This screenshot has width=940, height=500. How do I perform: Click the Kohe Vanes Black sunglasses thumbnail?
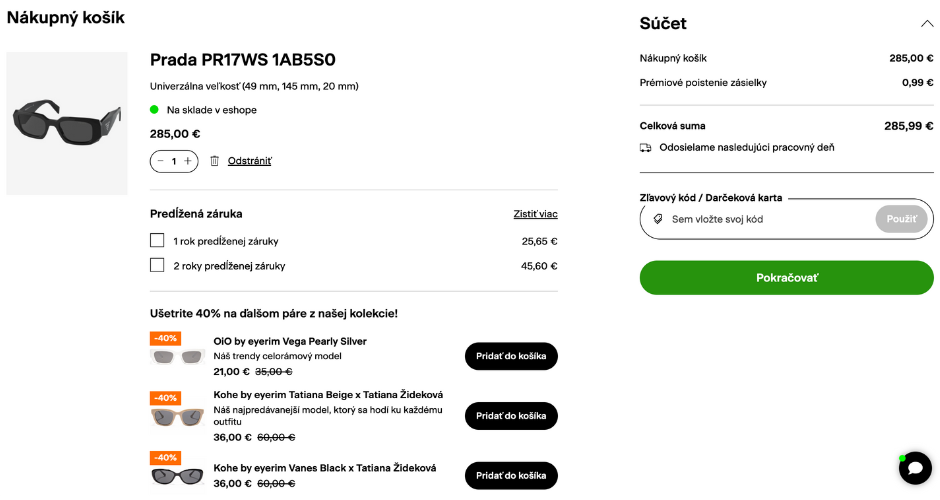[178, 476]
